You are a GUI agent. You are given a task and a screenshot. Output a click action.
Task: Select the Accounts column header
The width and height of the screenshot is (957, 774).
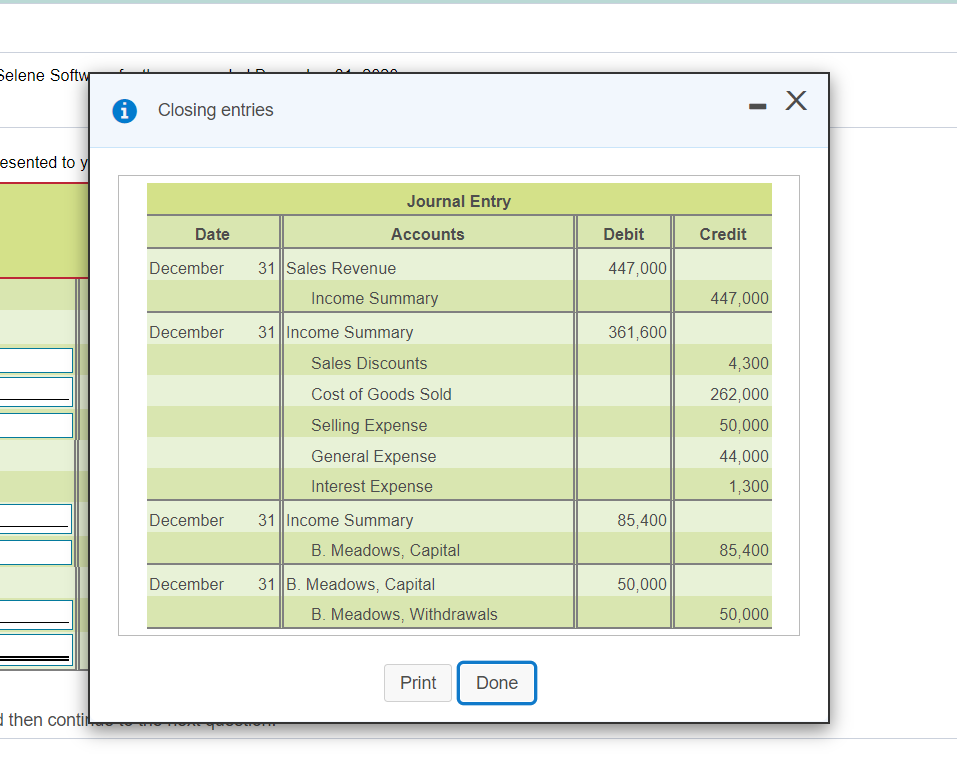point(428,233)
